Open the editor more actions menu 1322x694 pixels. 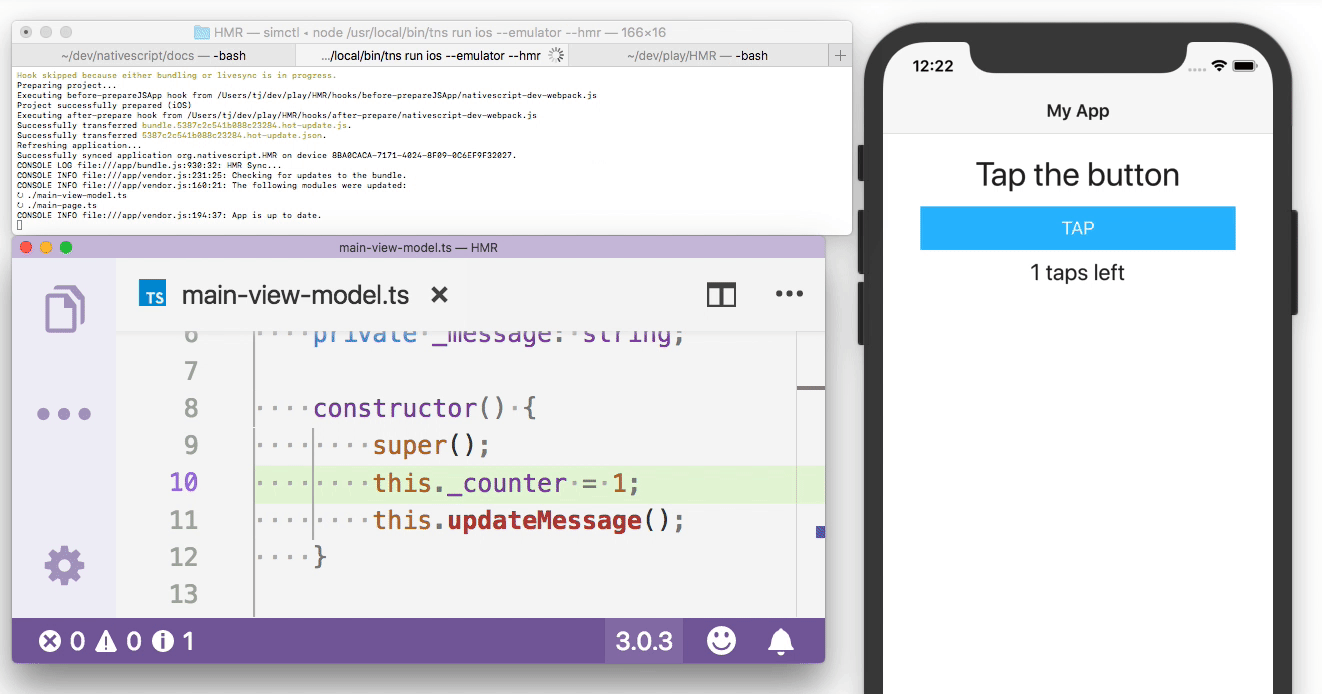point(789,294)
